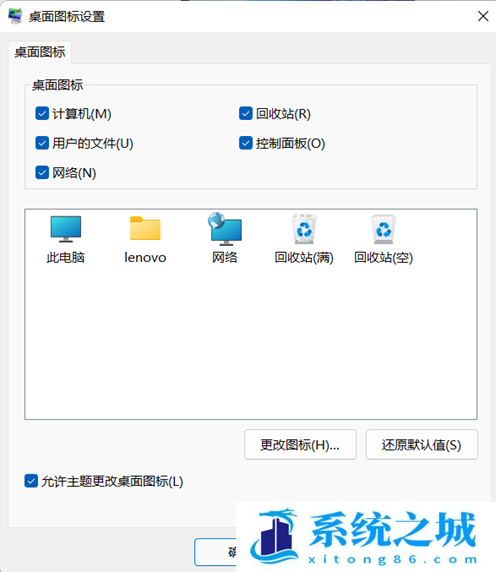This screenshot has width=496, height=572.
Task: Click the lenovo label text
Action: (145, 258)
